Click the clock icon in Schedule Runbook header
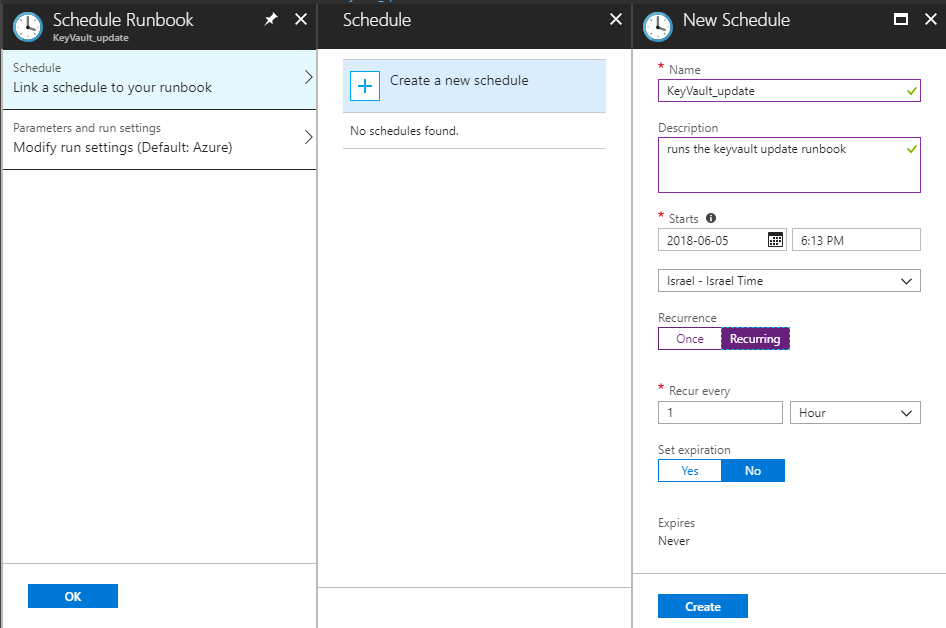Viewport: 946px width, 628px height. [x=28, y=27]
